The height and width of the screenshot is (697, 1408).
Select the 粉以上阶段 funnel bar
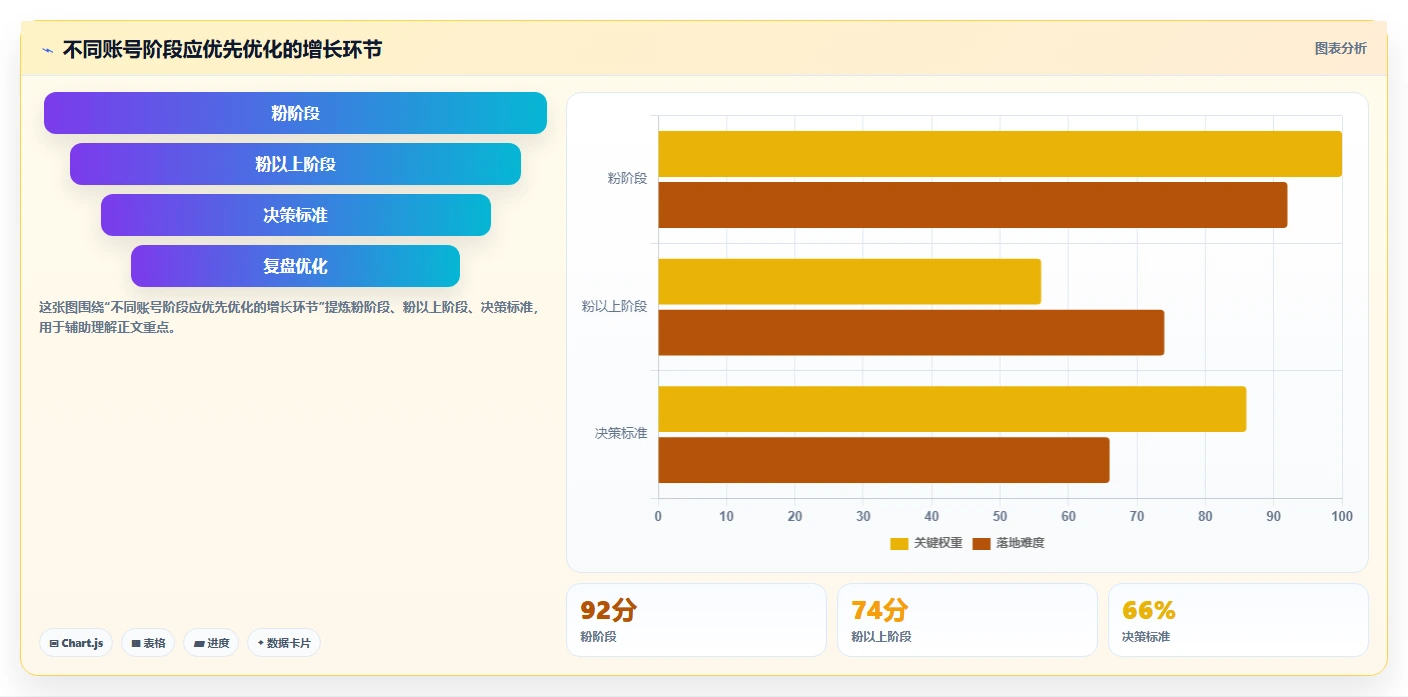(x=295, y=164)
